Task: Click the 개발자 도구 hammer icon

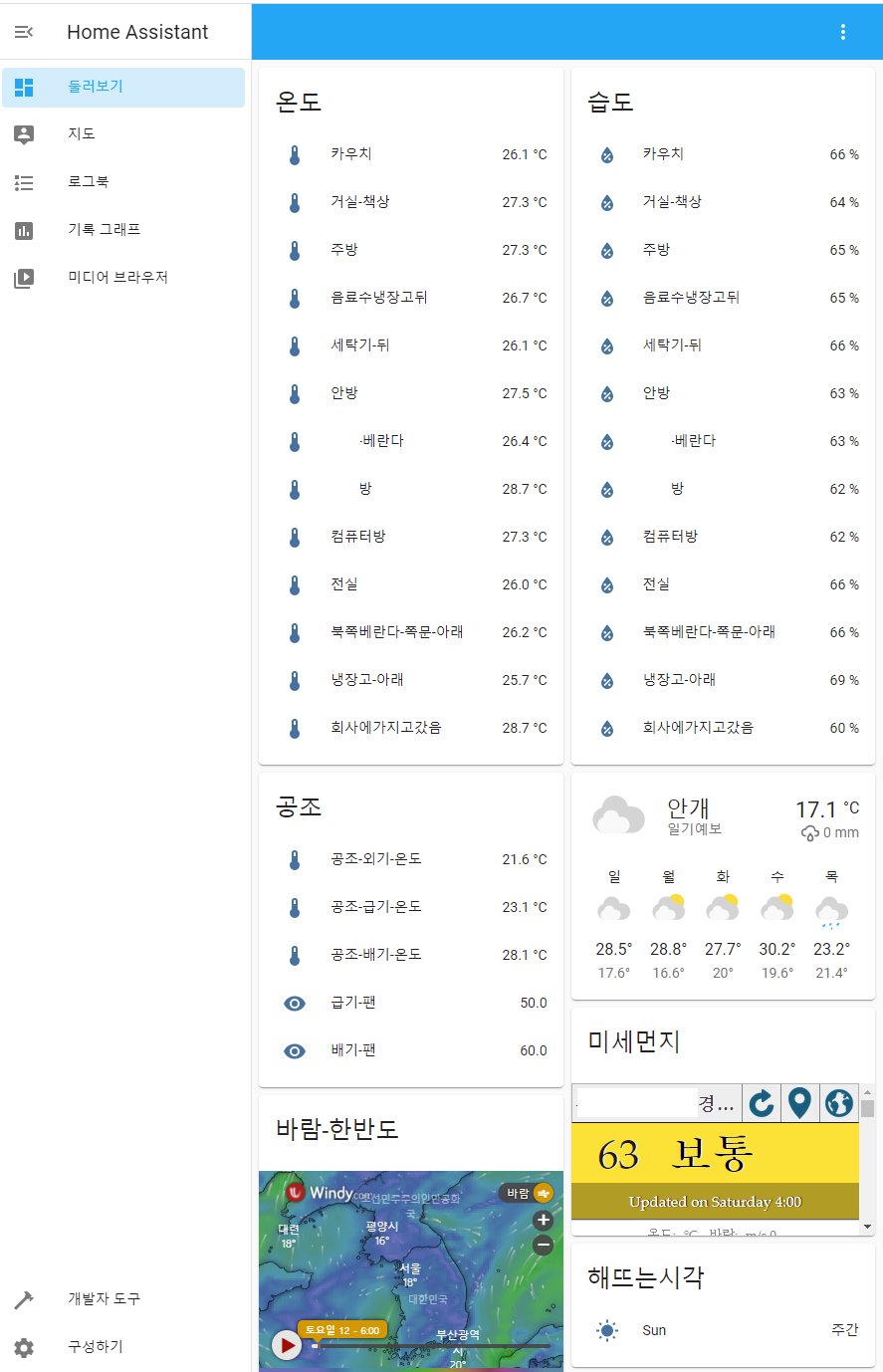Action: (x=24, y=1299)
